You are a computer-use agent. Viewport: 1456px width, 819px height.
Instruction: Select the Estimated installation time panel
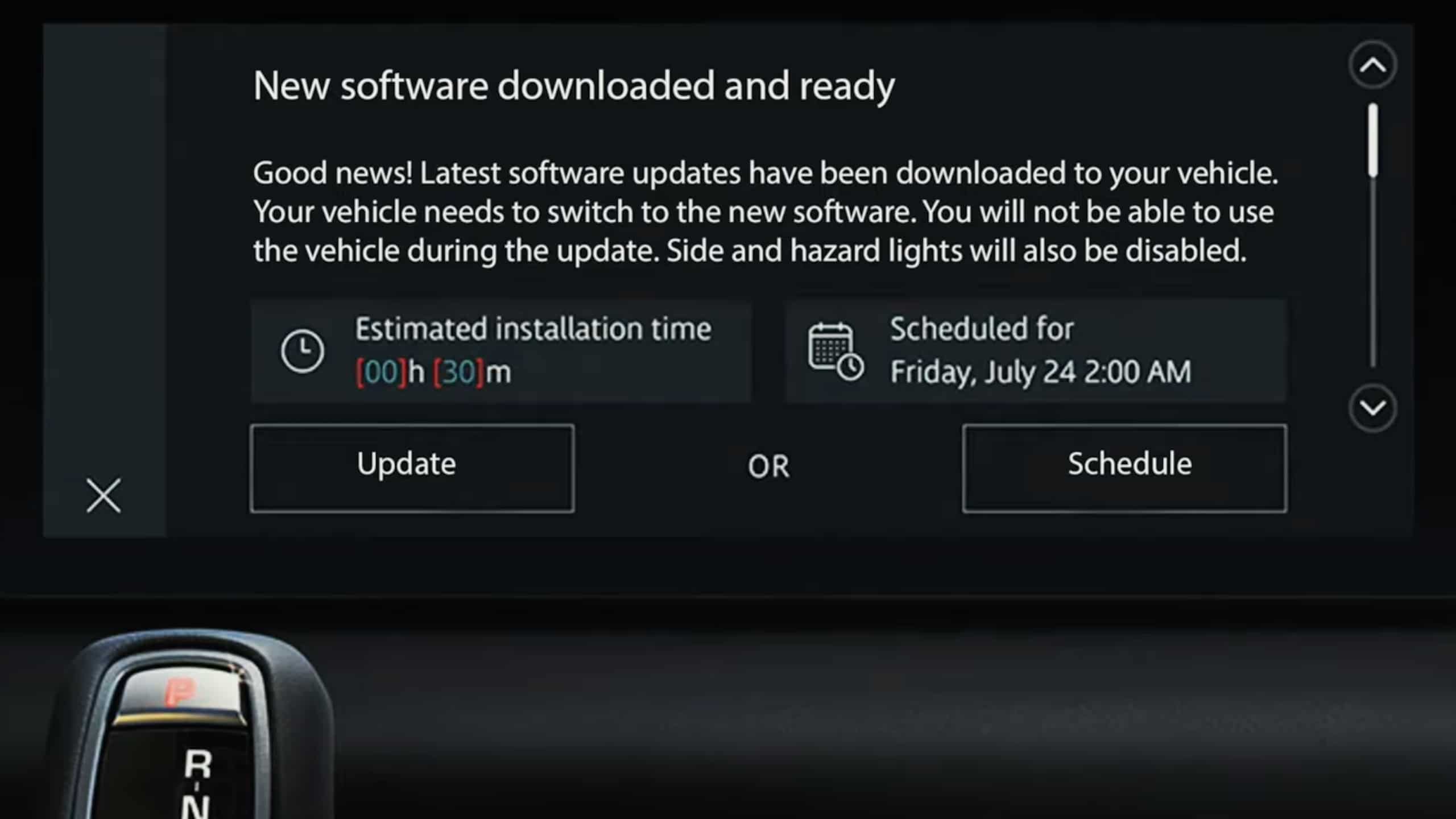click(x=501, y=351)
